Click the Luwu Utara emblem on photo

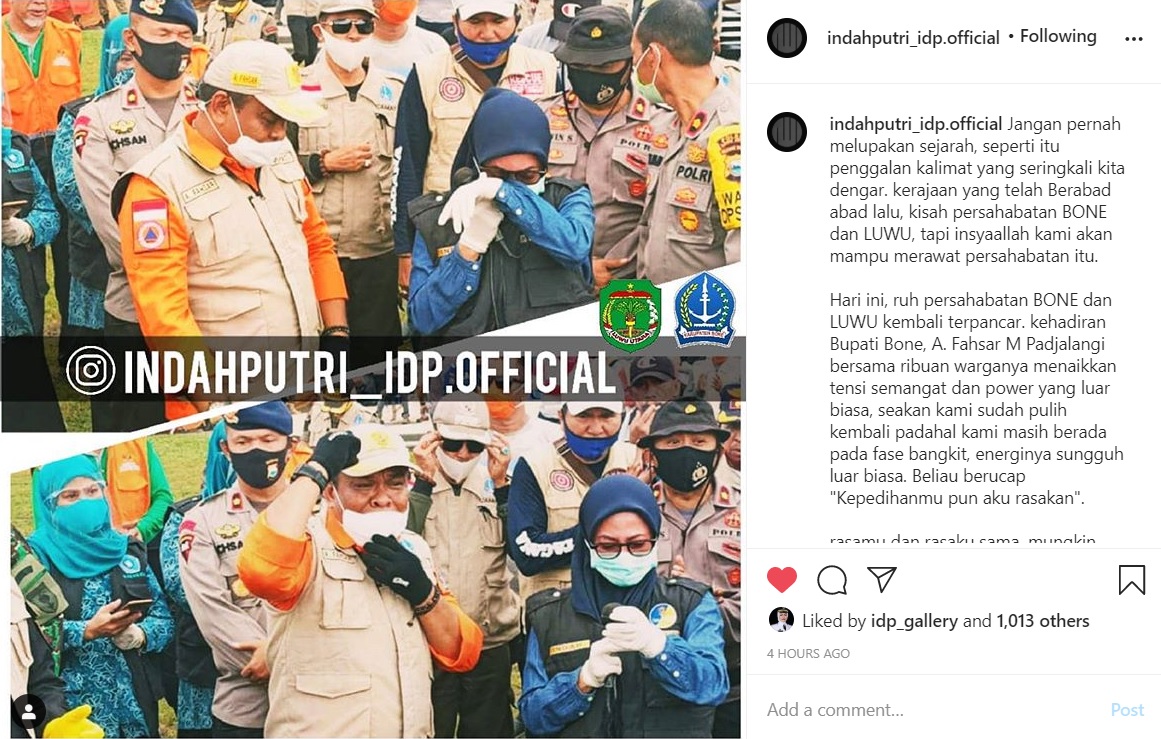(x=630, y=314)
